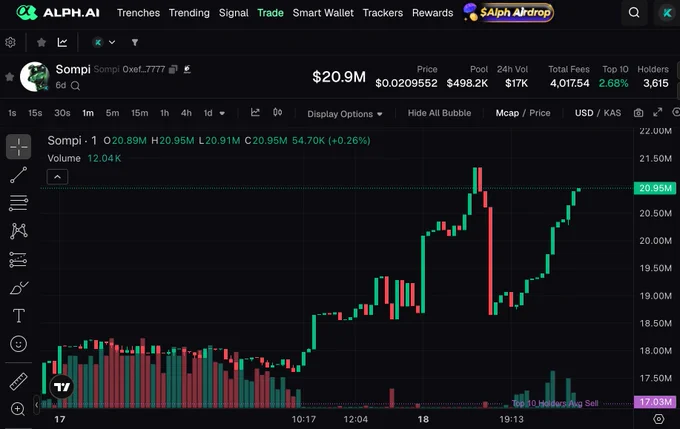The image size is (680, 429).
Task: Open the search icon in header
Action: coord(634,13)
